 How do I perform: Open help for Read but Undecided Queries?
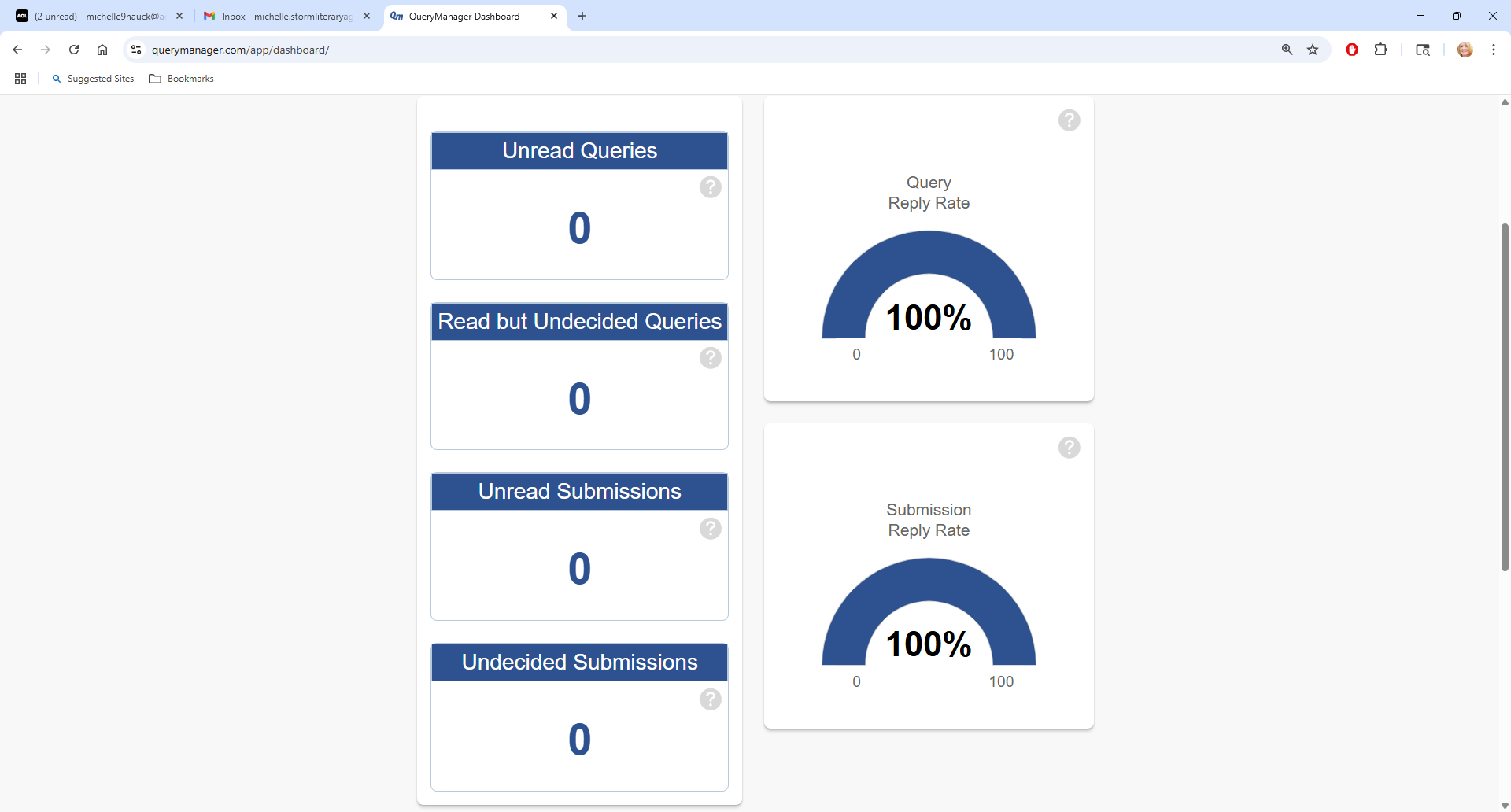click(710, 358)
